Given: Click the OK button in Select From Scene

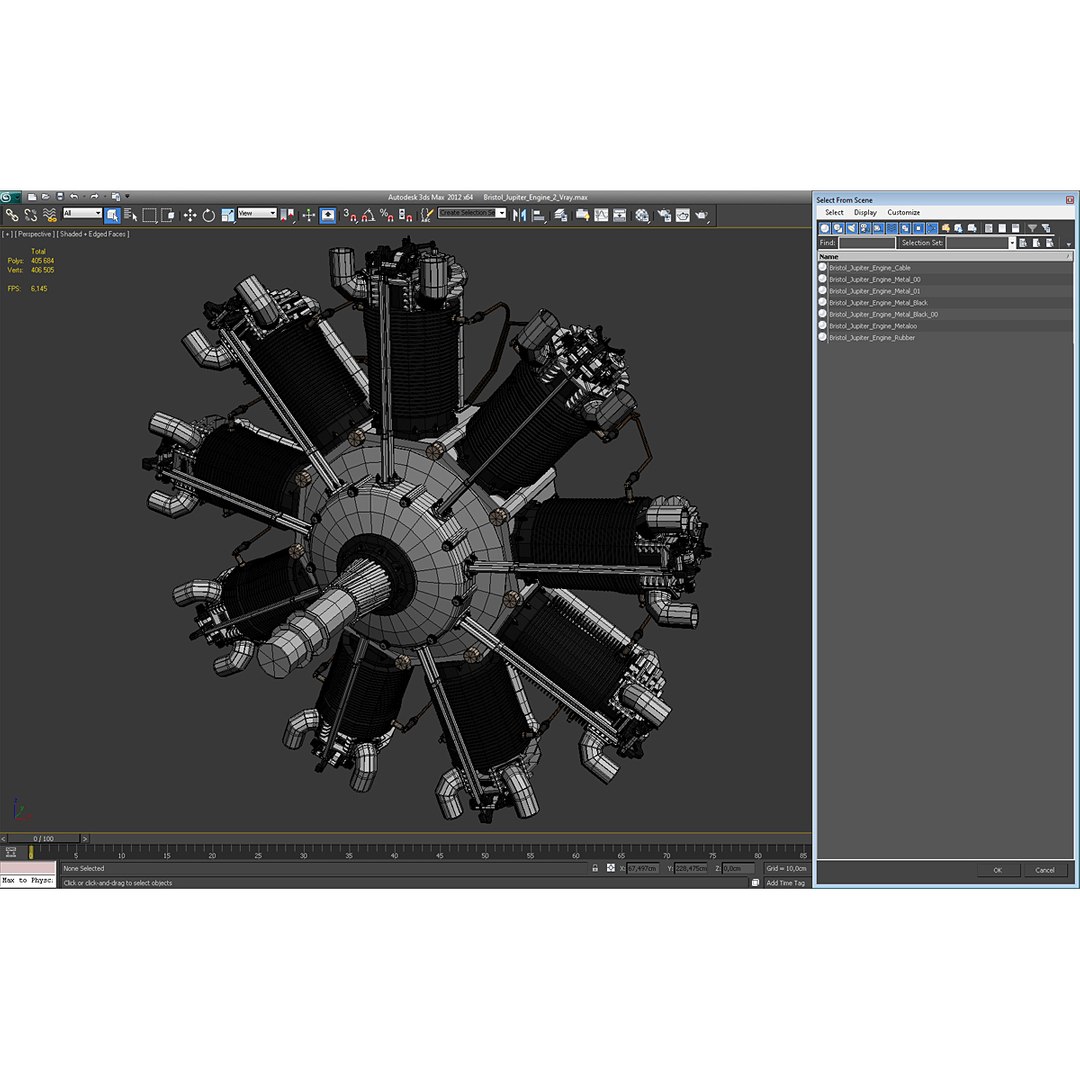Looking at the screenshot, I should pos(997,870).
